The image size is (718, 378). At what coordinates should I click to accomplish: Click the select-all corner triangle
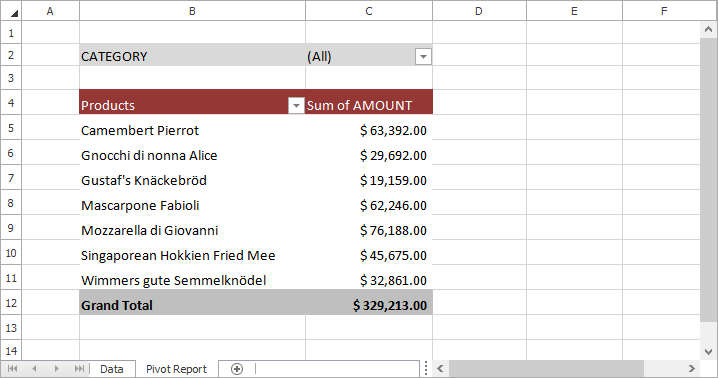tap(11, 11)
